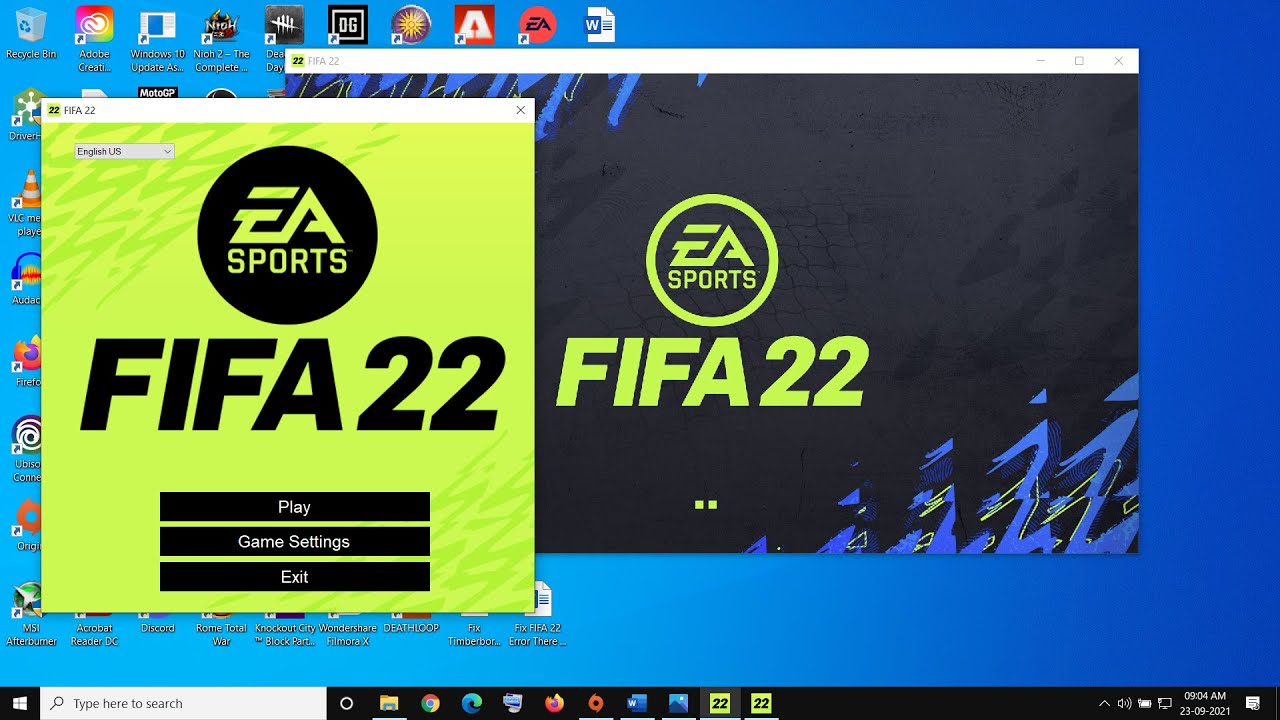Screen dimensions: 1280x720
Task: Click the Wondershare Filmora X label
Action: pyautogui.click(x=347, y=635)
